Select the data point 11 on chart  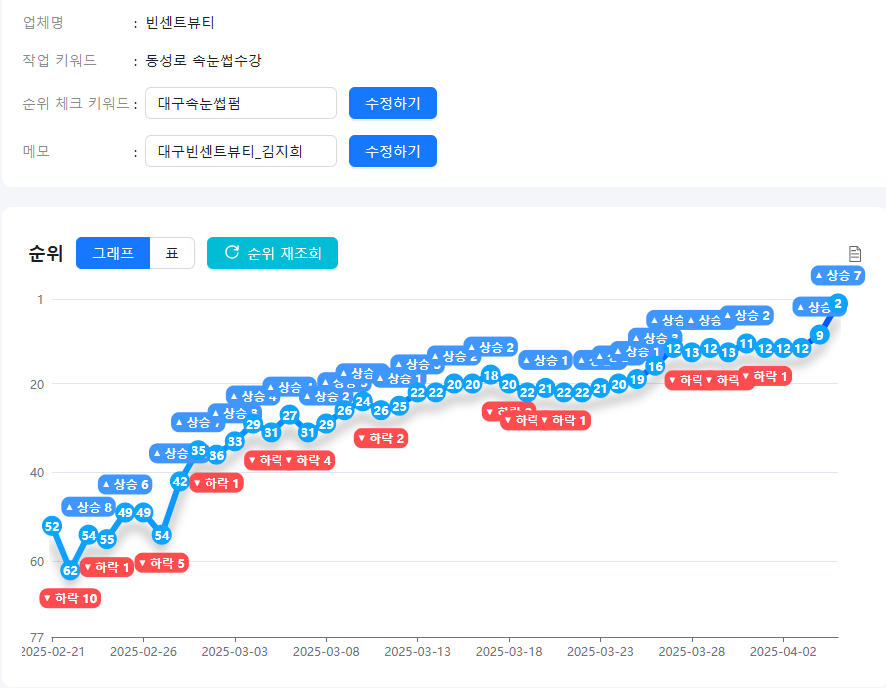pos(746,344)
